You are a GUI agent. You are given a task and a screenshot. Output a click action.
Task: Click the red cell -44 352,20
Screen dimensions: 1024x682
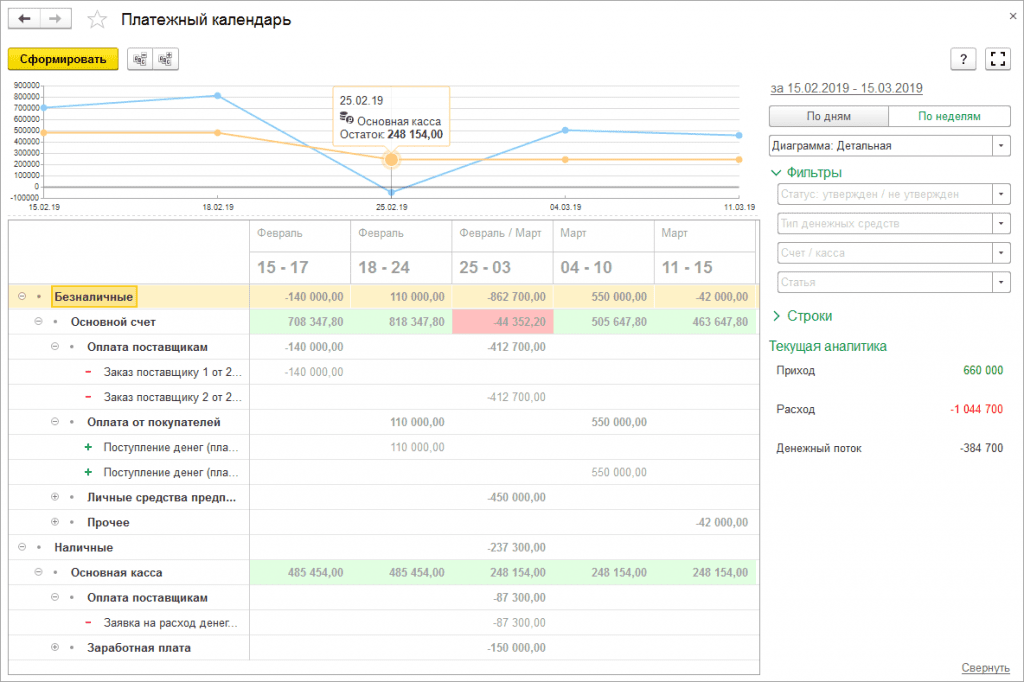tap(502, 321)
